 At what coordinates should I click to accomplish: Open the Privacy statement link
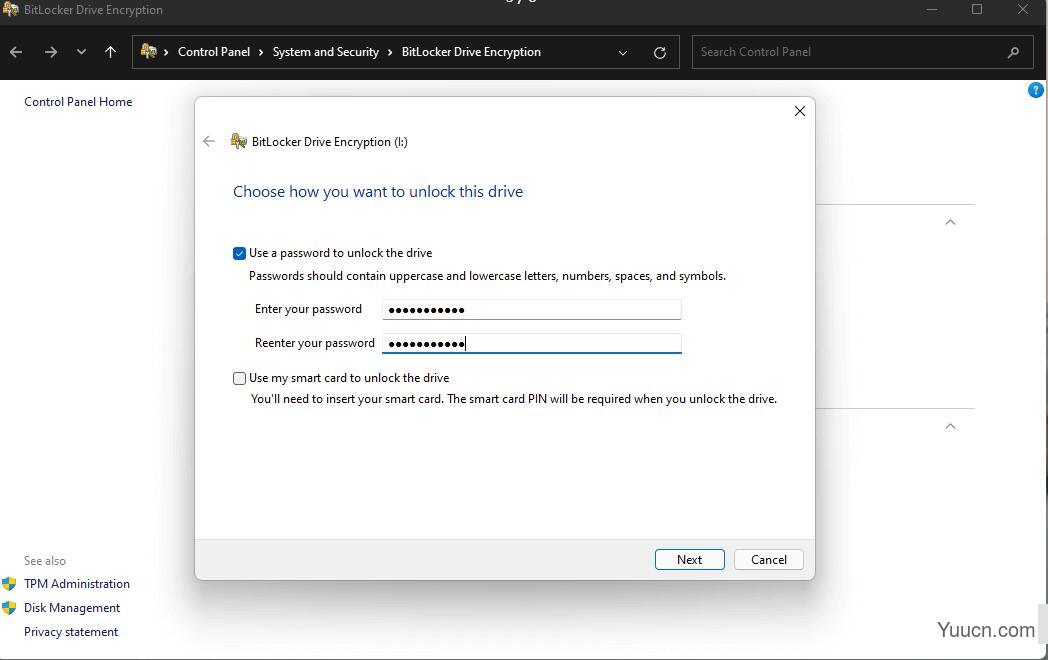[71, 632]
